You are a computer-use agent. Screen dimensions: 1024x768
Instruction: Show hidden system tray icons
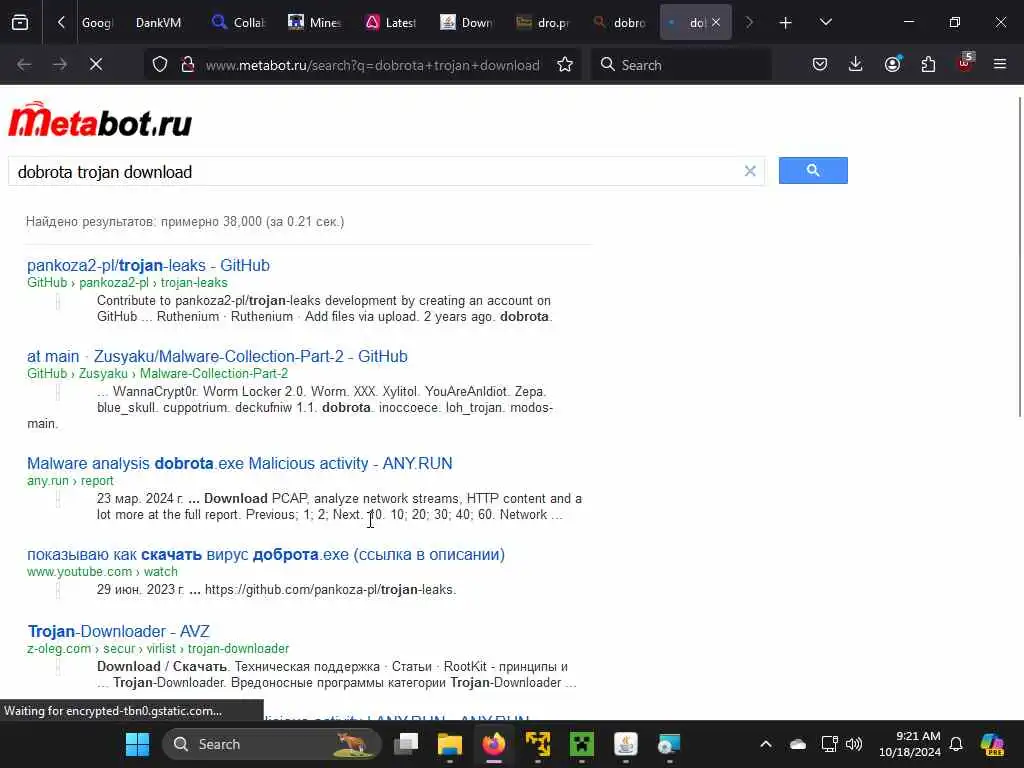point(766,744)
